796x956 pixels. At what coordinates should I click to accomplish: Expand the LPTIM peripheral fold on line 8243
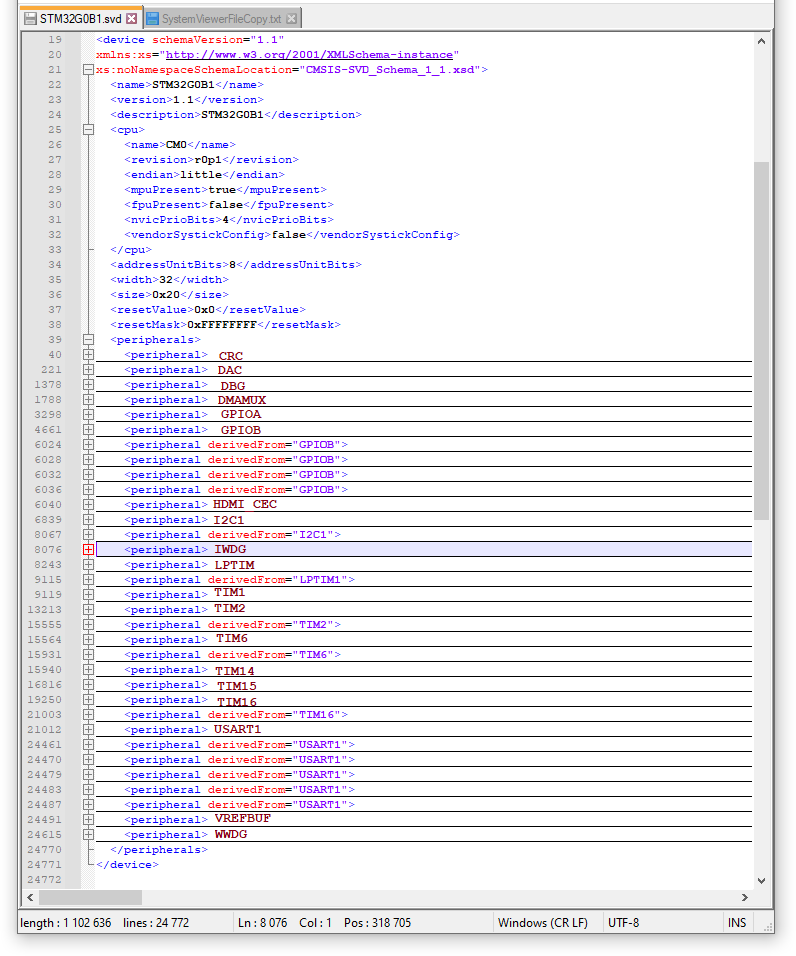[x=88, y=565]
